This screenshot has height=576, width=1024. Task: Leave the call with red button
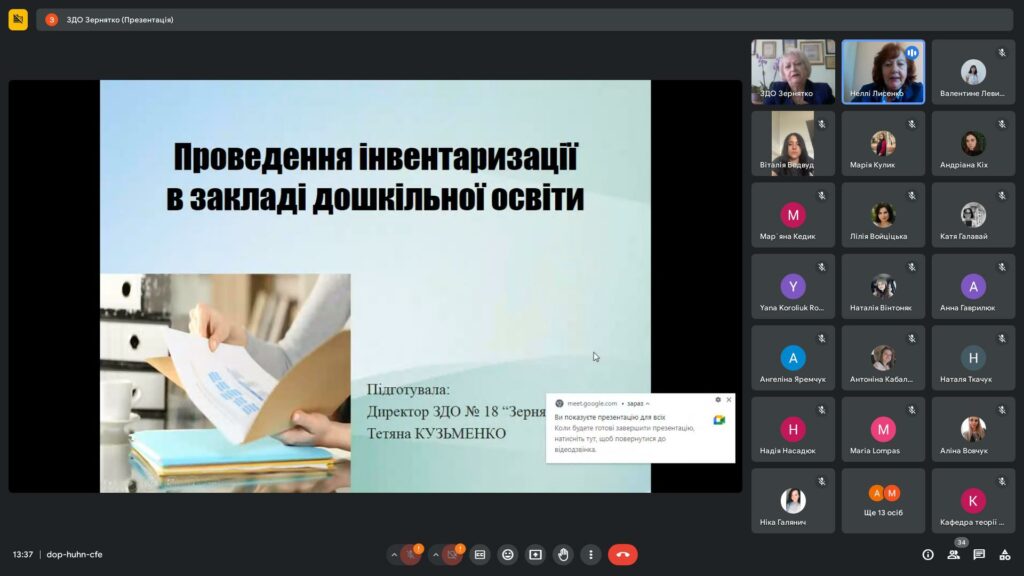pyautogui.click(x=622, y=554)
